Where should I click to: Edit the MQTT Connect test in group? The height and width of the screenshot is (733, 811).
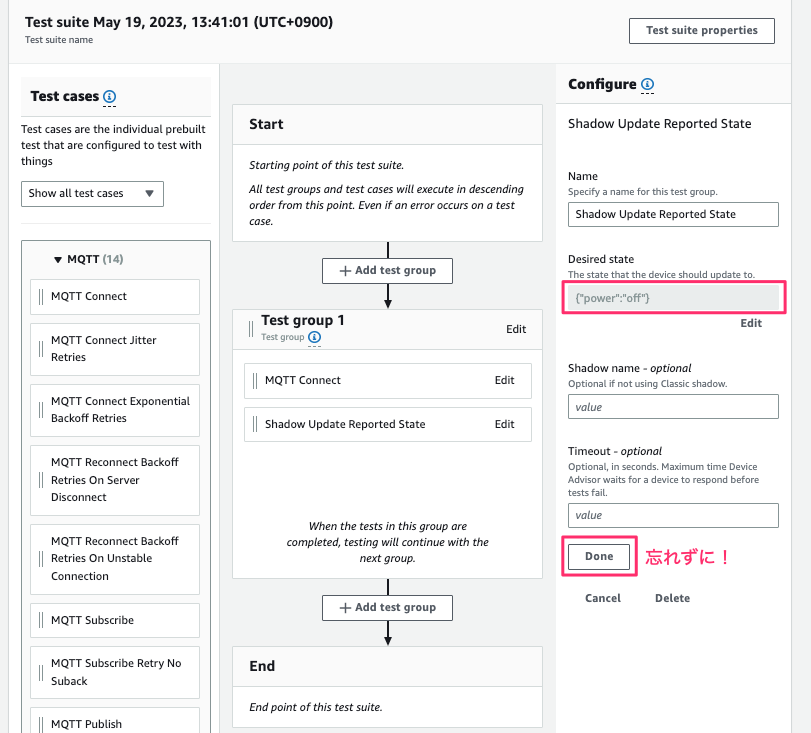point(504,380)
